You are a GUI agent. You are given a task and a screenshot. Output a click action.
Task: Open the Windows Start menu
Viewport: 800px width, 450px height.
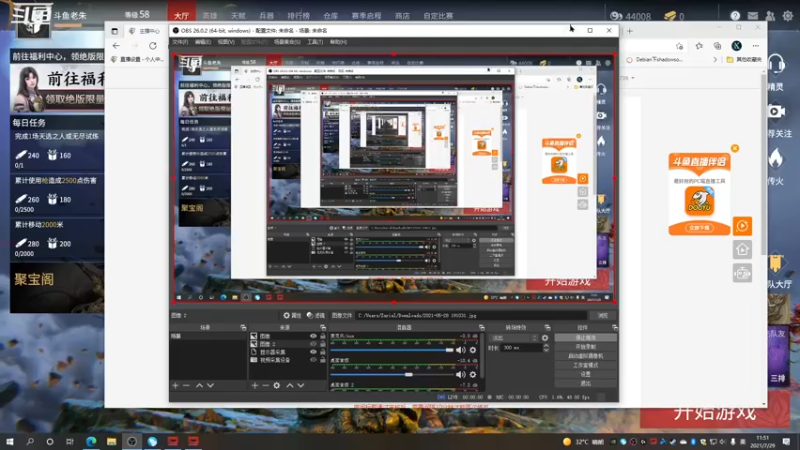pyautogui.click(x=10, y=441)
